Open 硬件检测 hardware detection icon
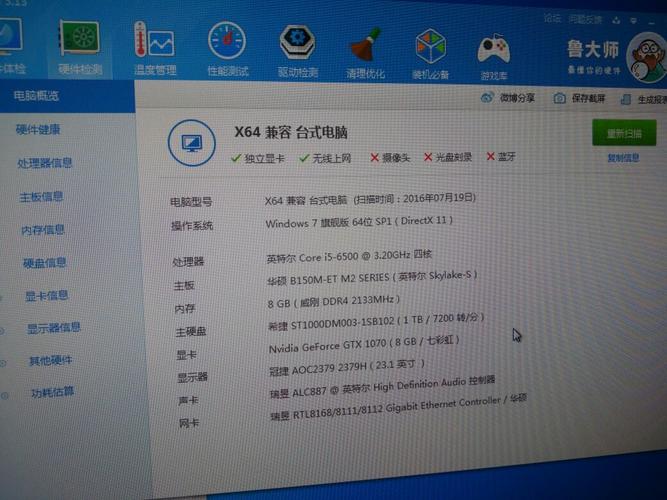The image size is (667, 500). (80, 48)
